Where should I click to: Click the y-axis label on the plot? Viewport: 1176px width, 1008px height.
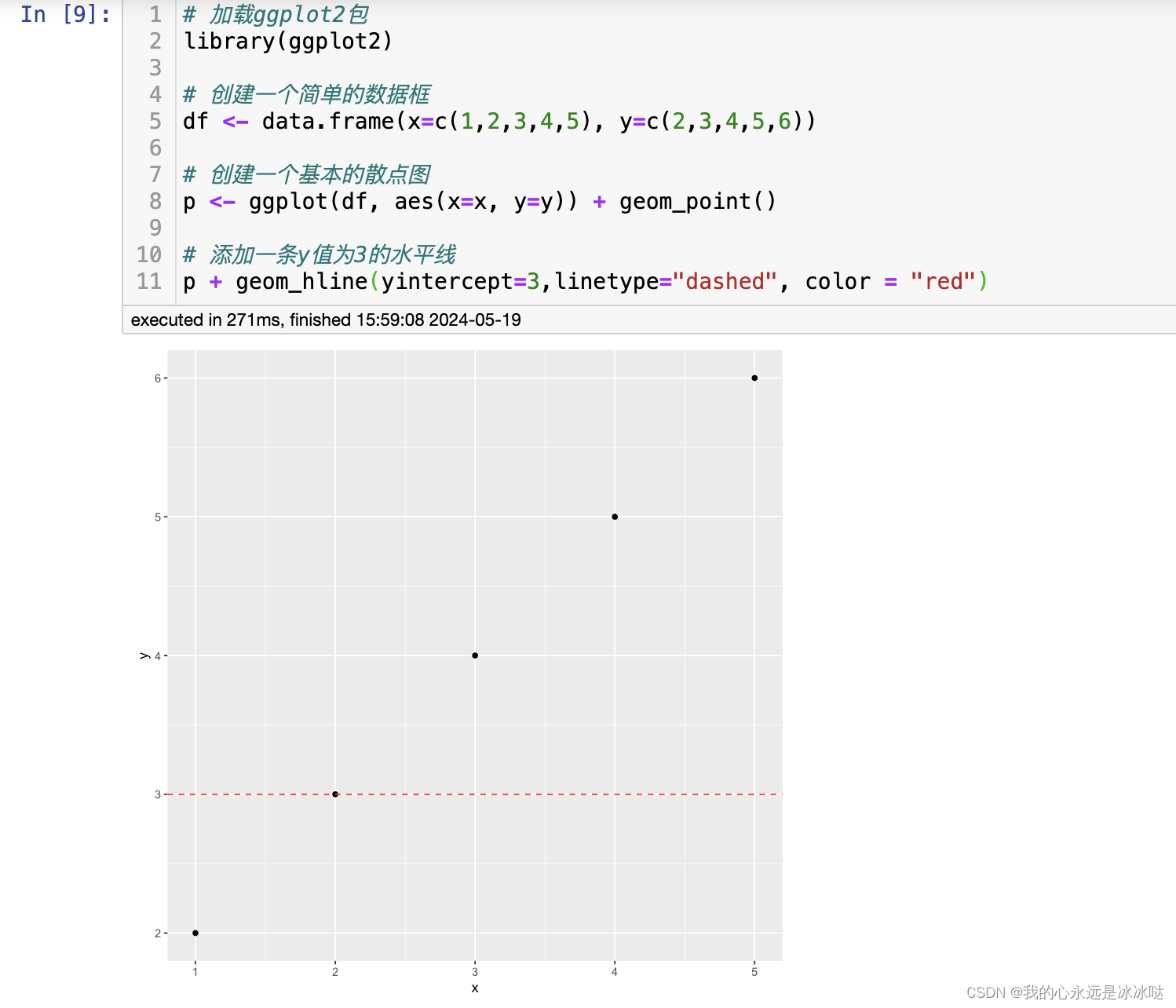click(x=144, y=653)
